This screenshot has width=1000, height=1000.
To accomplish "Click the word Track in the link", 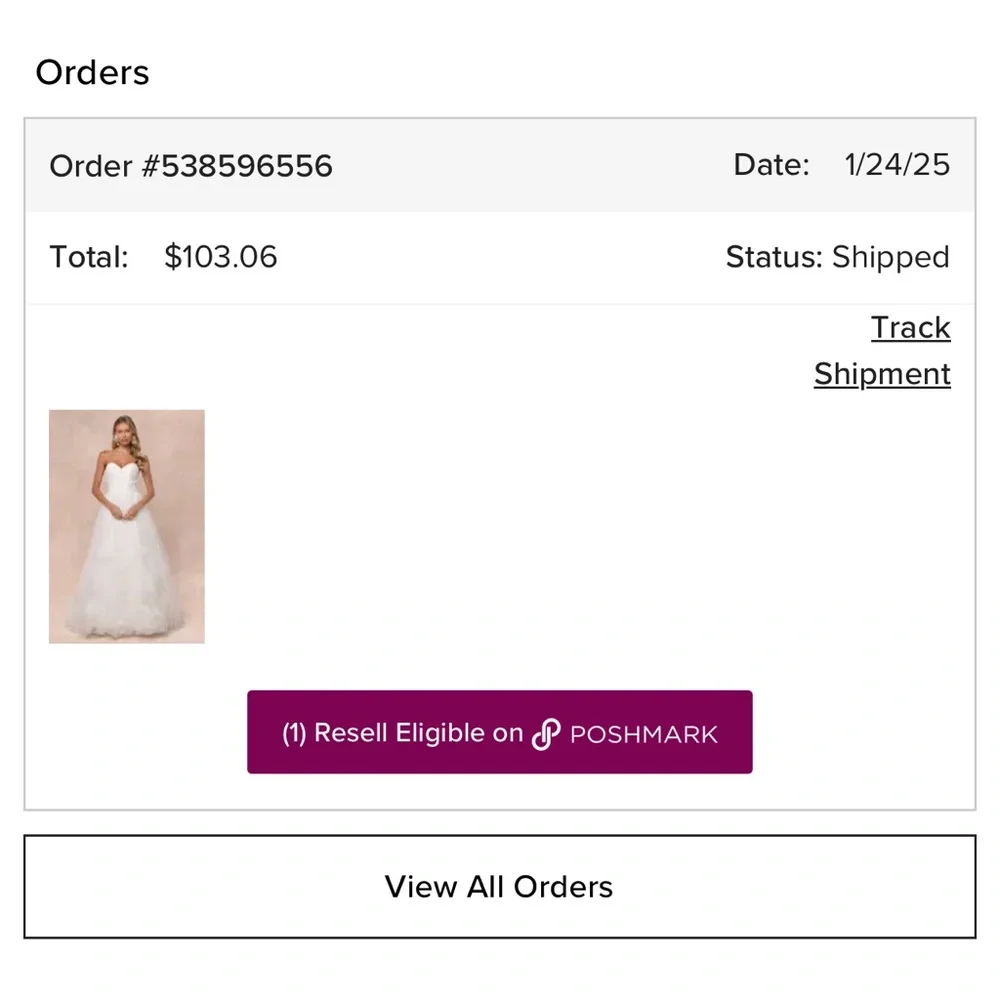I will (x=910, y=328).
